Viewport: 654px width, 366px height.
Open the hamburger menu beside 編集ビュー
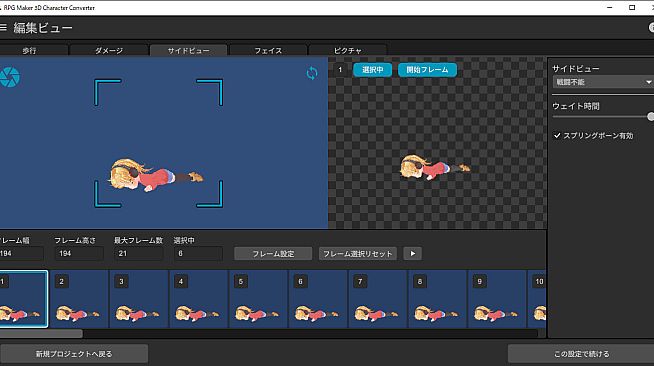point(3,28)
